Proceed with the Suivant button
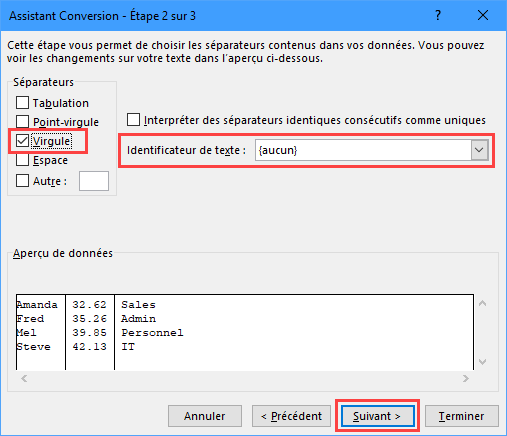The height and width of the screenshot is (436, 507). pyautogui.click(x=377, y=416)
